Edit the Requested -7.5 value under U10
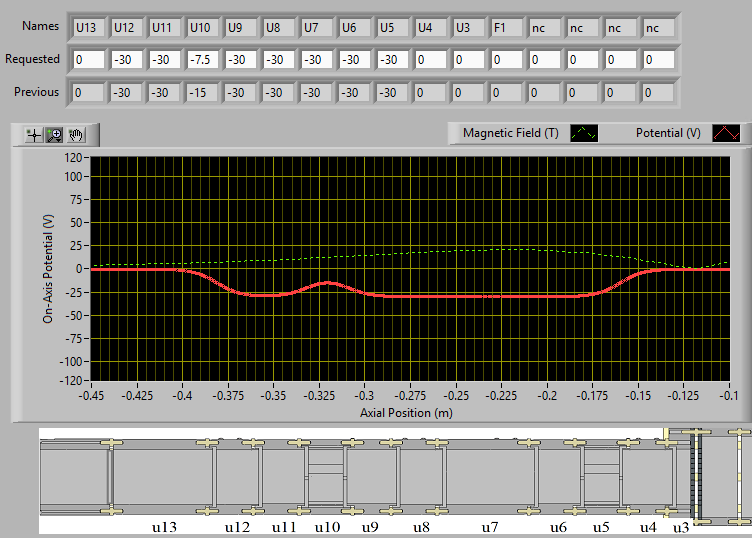 203,60
